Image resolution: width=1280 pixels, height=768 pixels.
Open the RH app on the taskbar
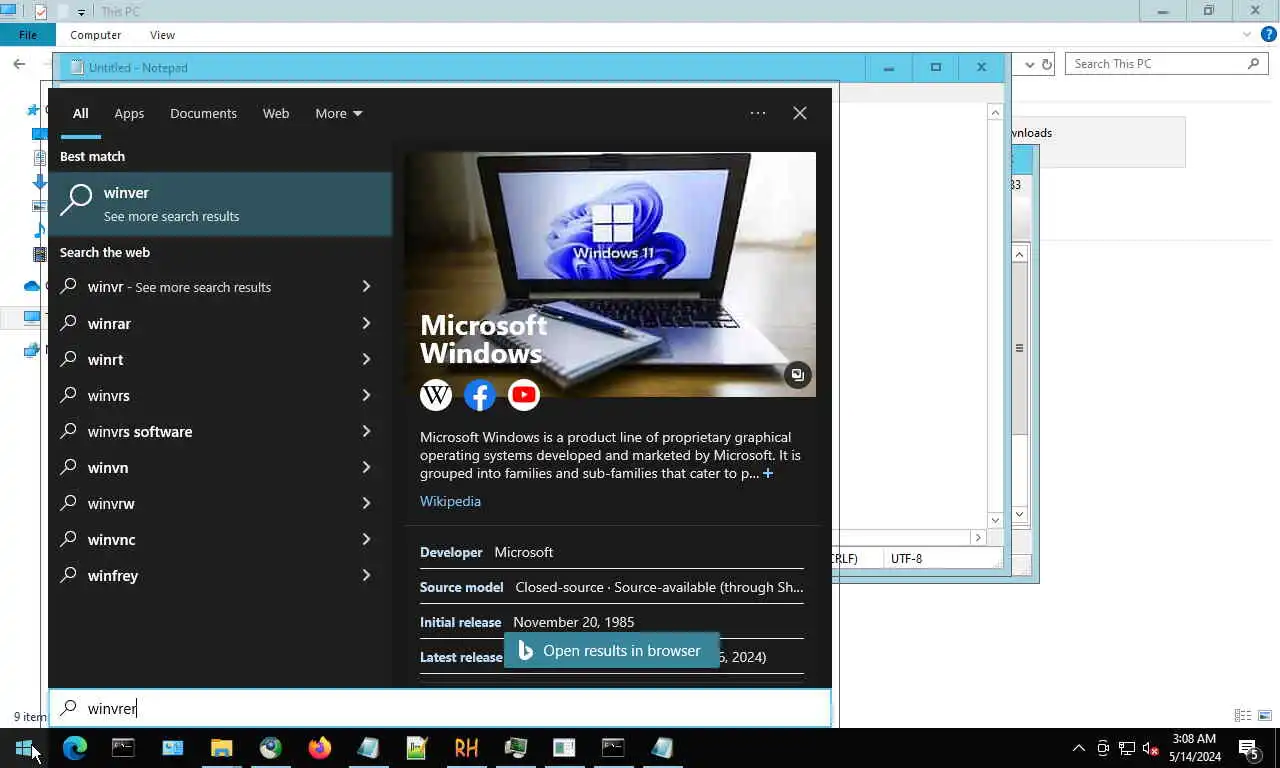click(x=466, y=748)
